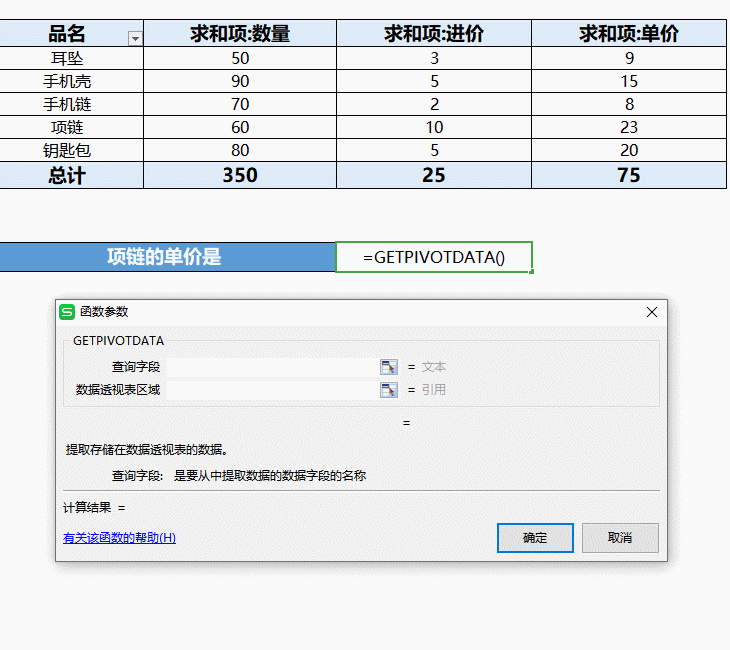Select the 耳坠 单价 cell with 9
730x650 pixels.
pyautogui.click(x=629, y=58)
